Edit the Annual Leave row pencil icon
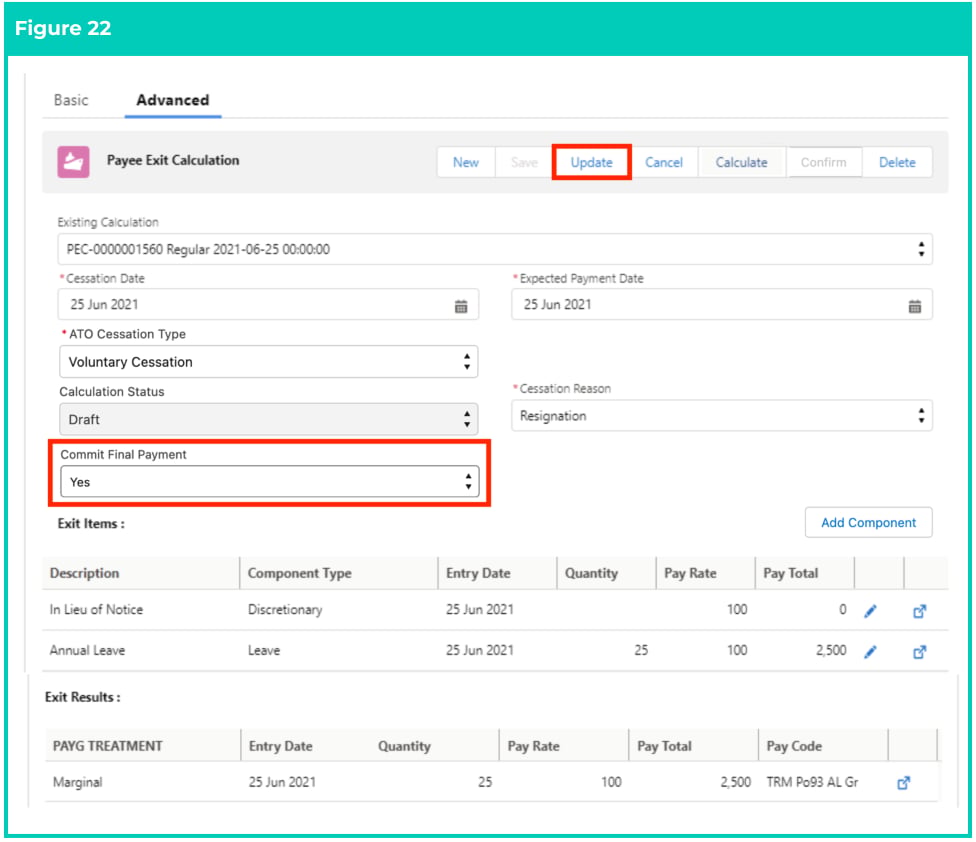 pyautogui.click(x=870, y=652)
